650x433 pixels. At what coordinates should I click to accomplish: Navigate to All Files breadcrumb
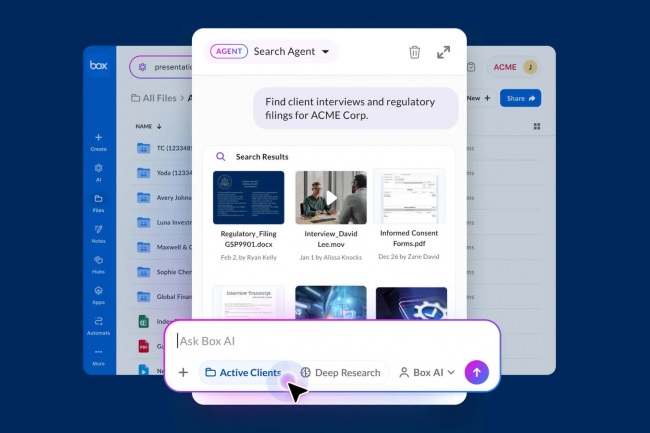tap(154, 98)
